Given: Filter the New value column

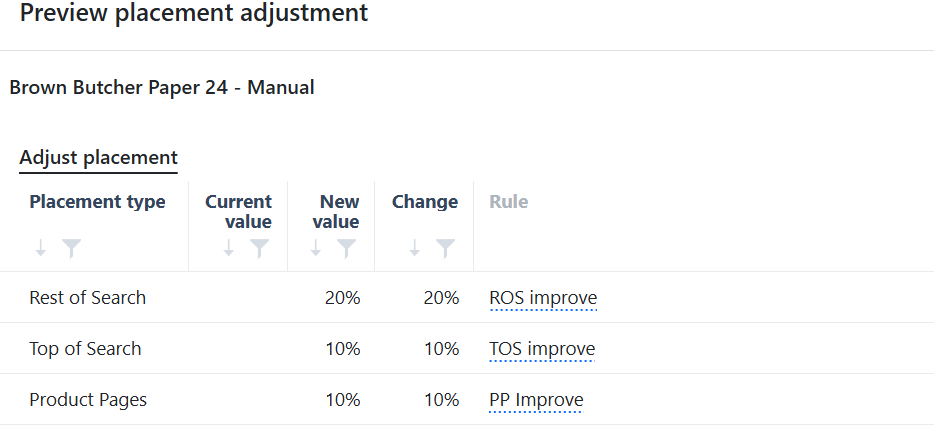Looking at the screenshot, I should click(347, 248).
